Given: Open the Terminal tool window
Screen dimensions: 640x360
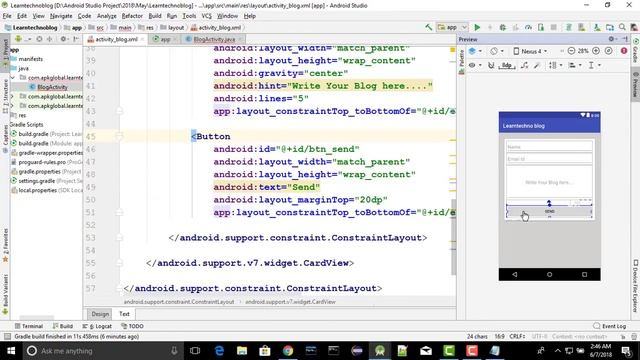Looking at the screenshot, I should click(29, 326).
